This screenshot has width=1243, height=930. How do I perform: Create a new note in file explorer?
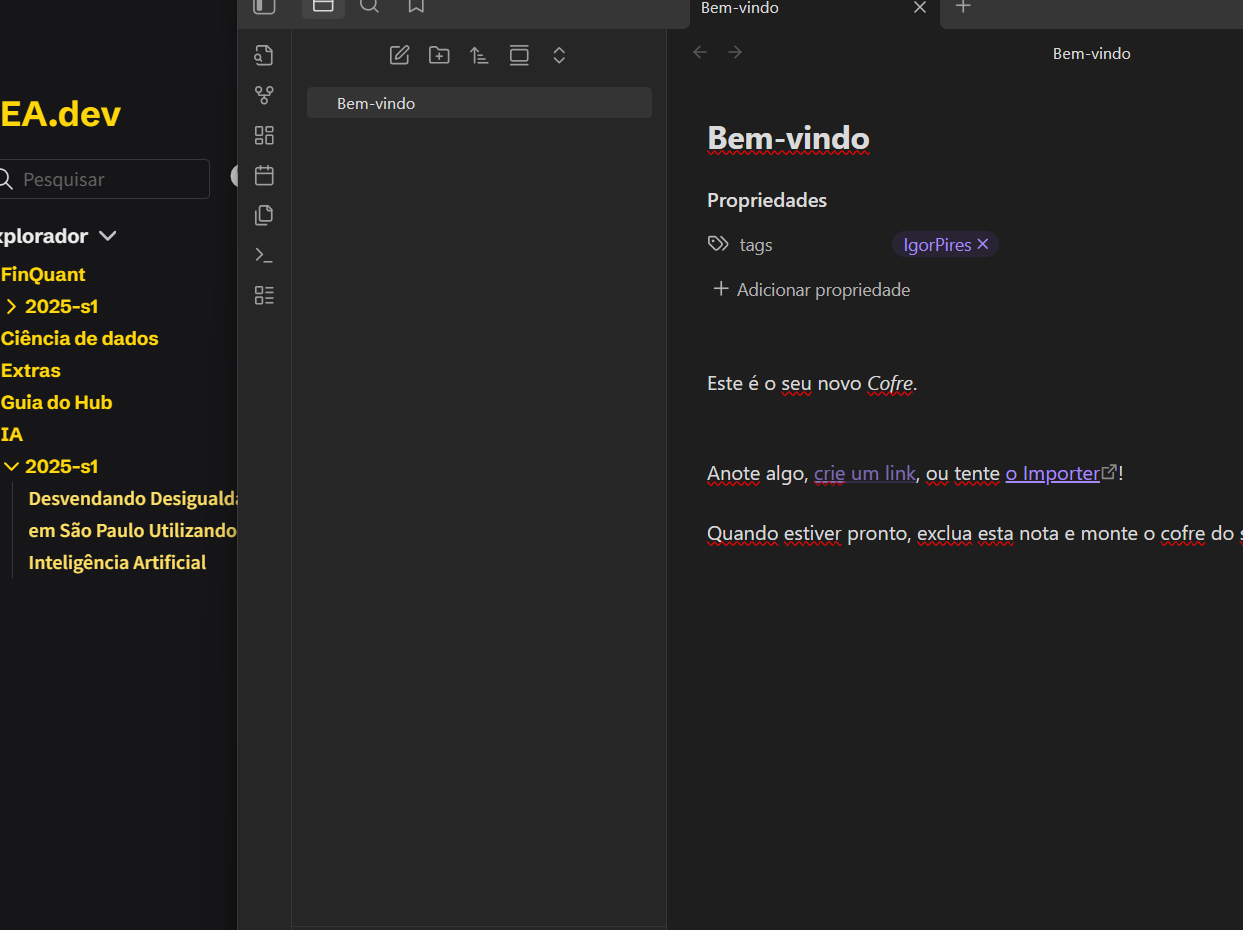(x=399, y=55)
